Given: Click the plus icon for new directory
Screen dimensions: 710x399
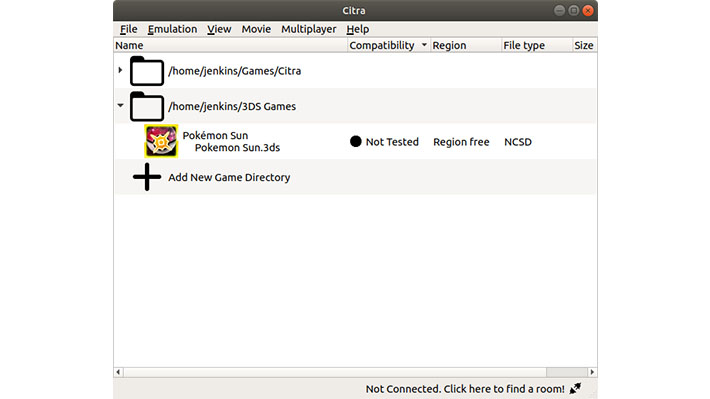Looking at the screenshot, I should point(147,177).
